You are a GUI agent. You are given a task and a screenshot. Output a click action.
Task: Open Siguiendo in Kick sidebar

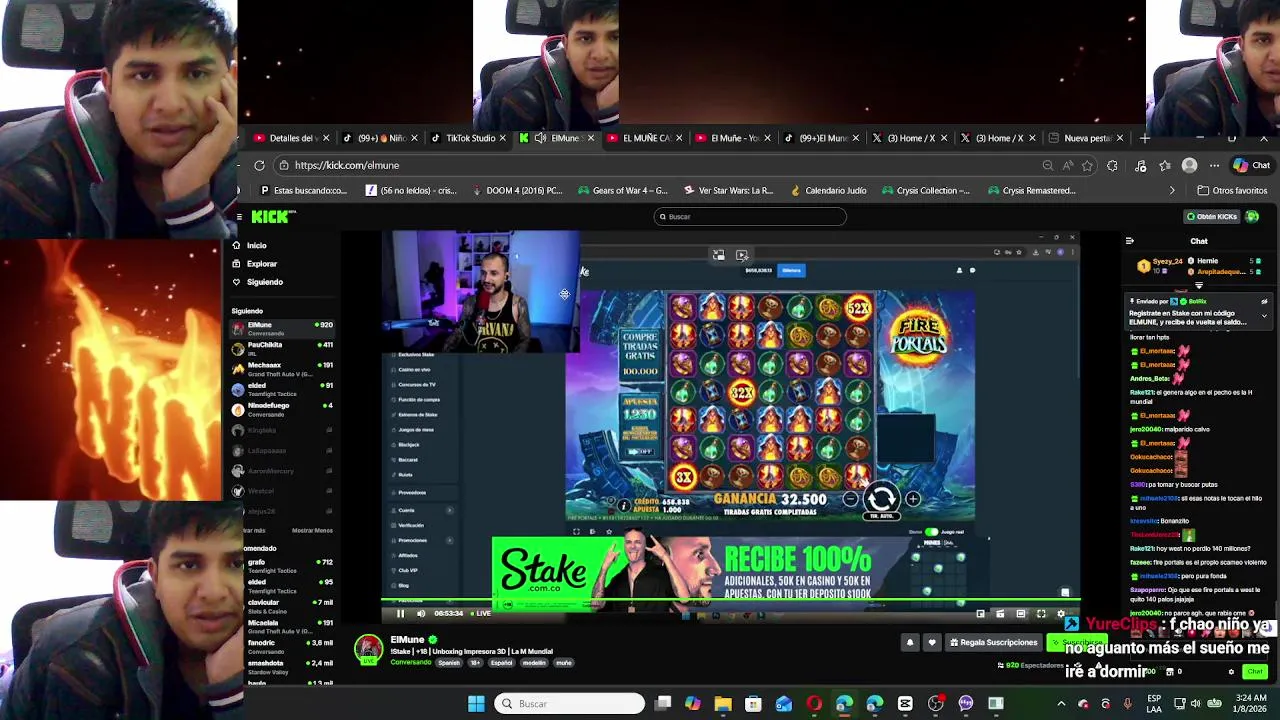pyautogui.click(x=257, y=282)
